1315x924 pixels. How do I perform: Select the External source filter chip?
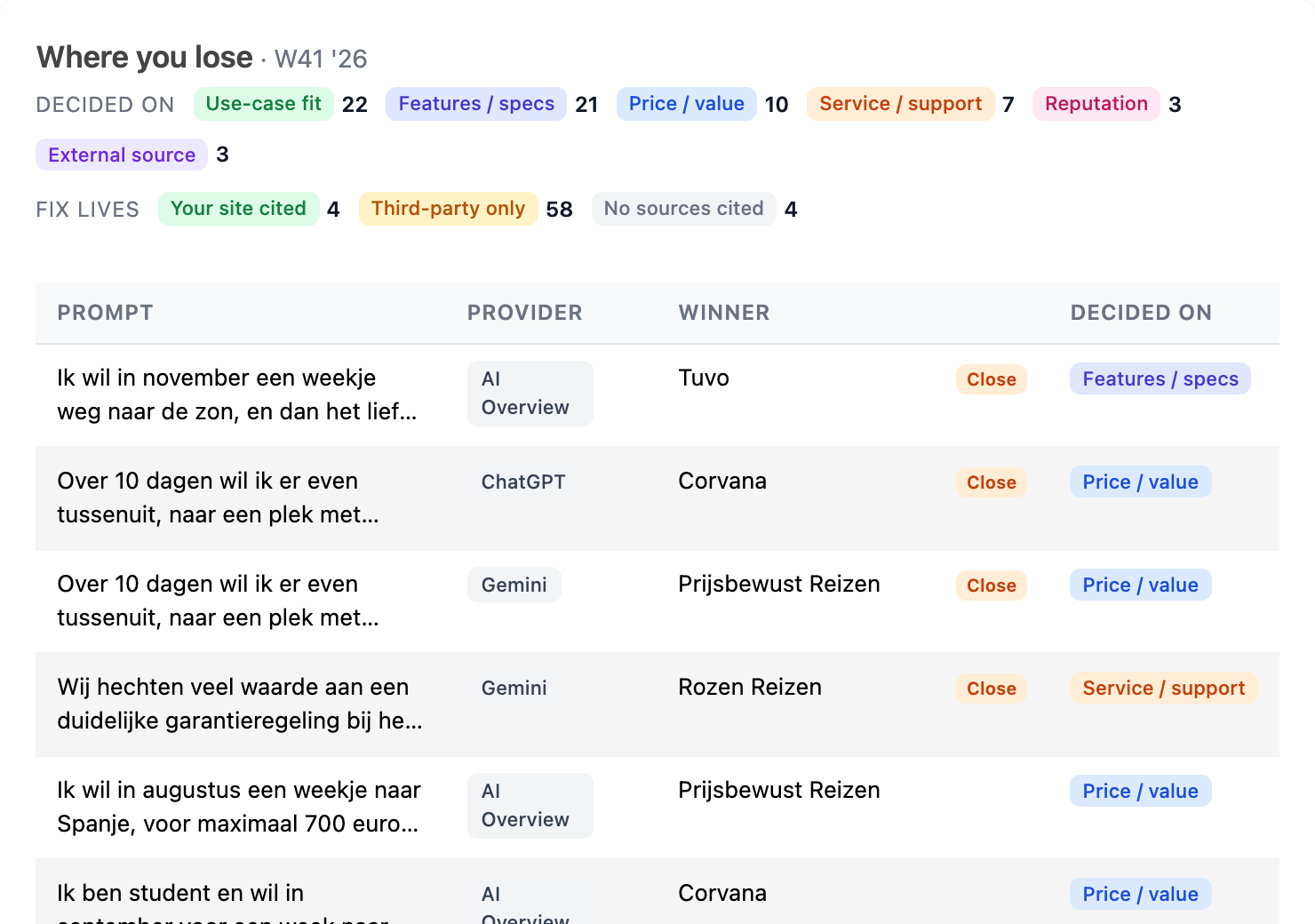[122, 155]
